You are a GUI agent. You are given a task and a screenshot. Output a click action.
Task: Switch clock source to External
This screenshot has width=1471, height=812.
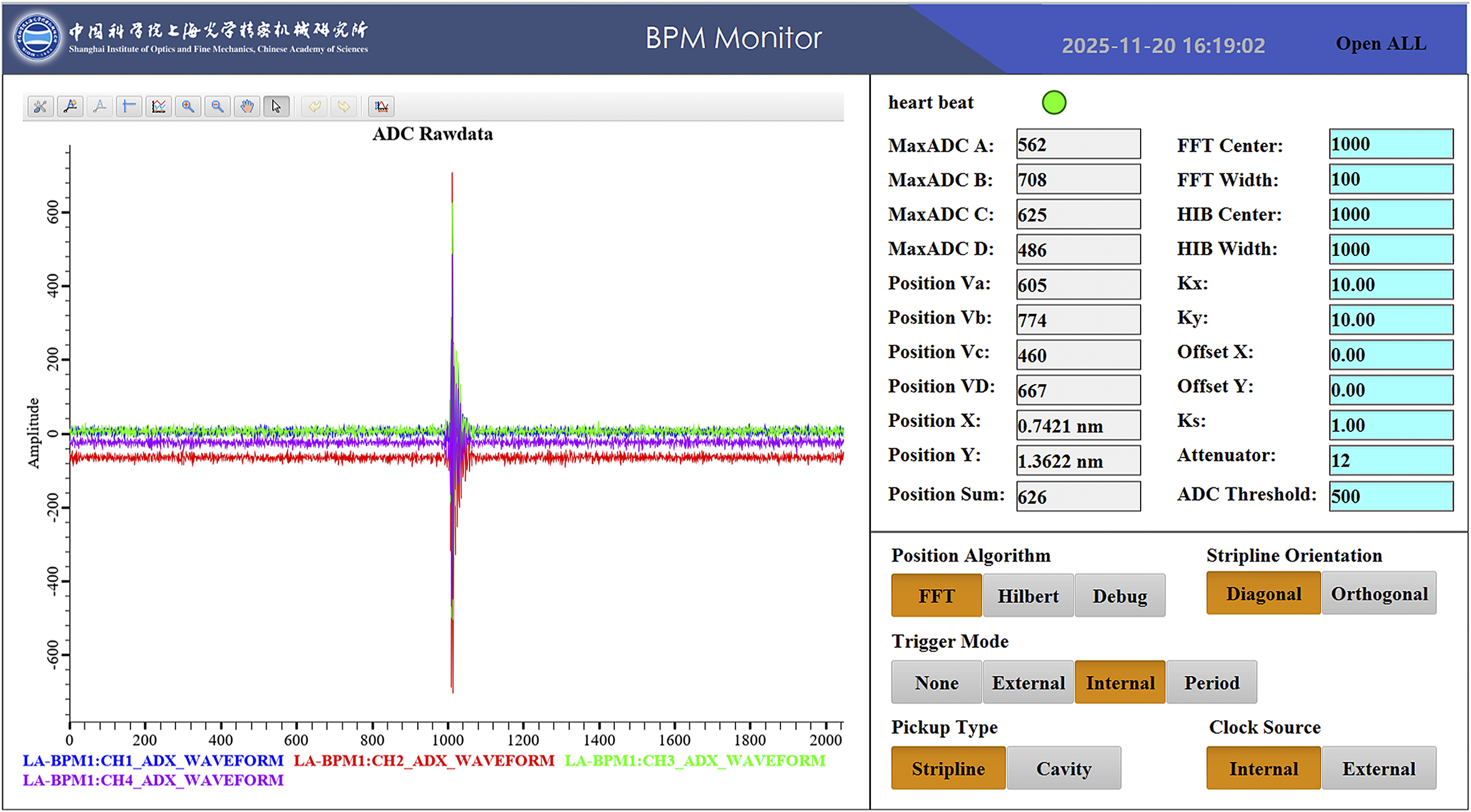1379,768
